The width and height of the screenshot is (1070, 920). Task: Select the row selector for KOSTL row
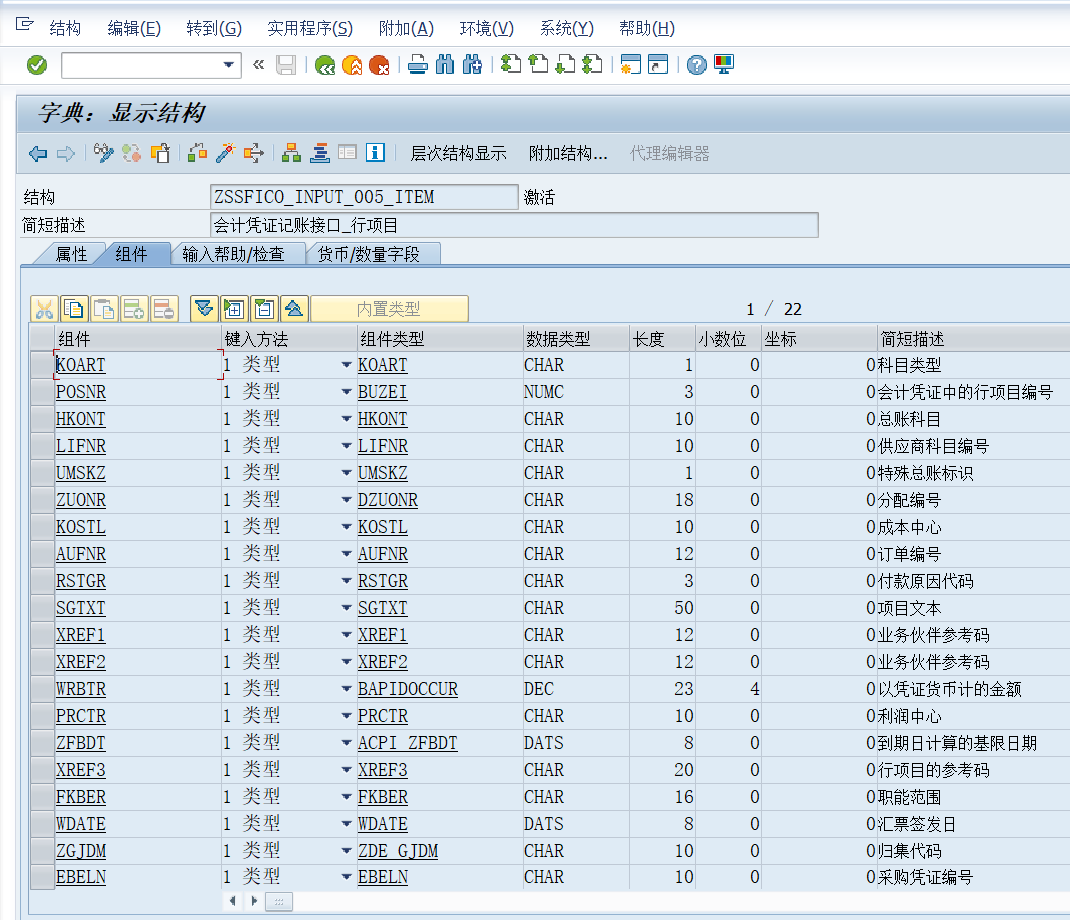point(42,528)
